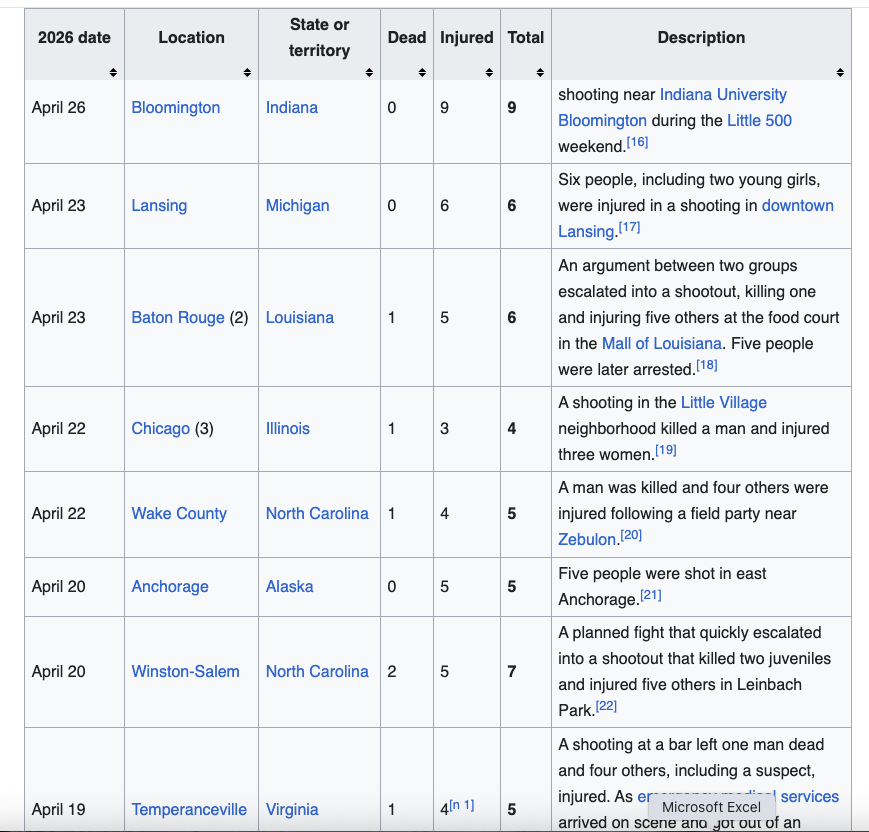Open the Little 500 link
Viewport: 869px width, 832px height.
(x=759, y=120)
